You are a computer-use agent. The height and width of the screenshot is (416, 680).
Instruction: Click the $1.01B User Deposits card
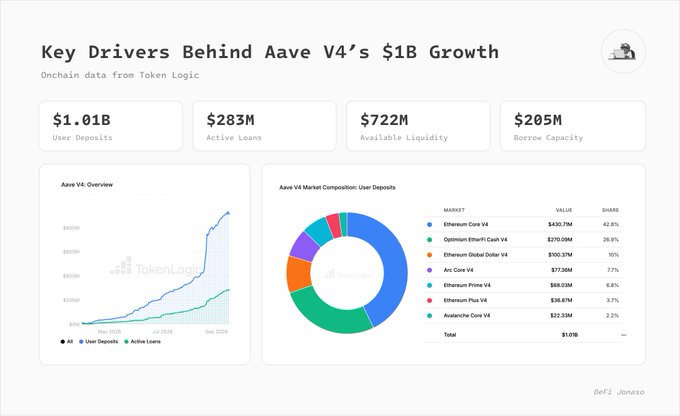[111, 126]
